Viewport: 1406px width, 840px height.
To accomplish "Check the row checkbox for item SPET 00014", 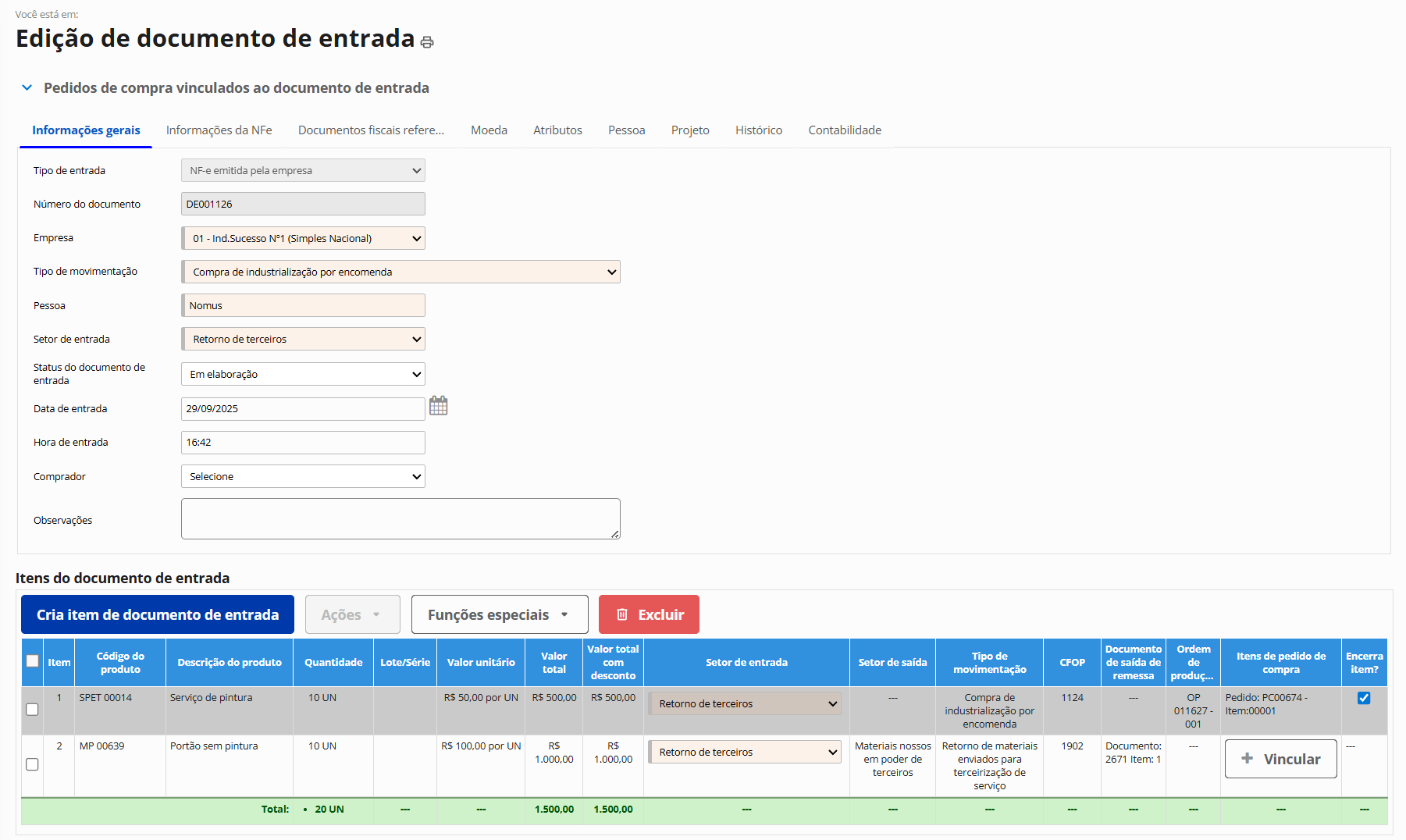I will (32, 710).
